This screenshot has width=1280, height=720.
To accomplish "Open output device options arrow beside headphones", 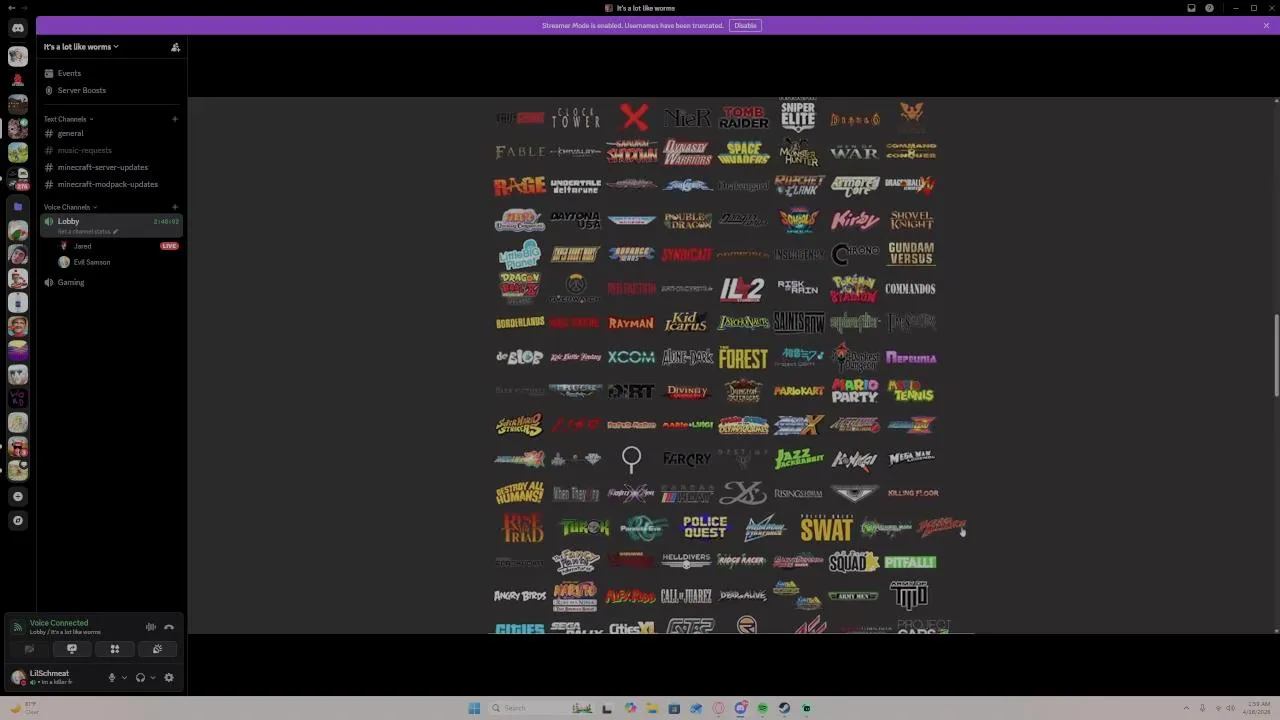I will point(152,677).
